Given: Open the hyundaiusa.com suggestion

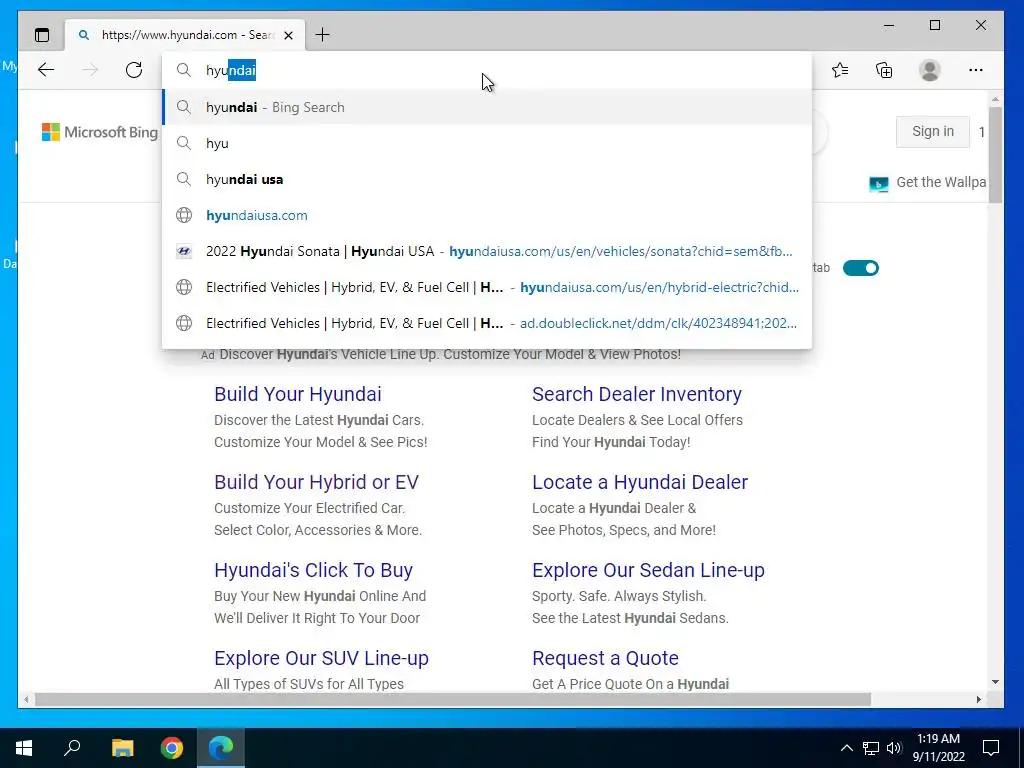Looking at the screenshot, I should click(487, 215).
